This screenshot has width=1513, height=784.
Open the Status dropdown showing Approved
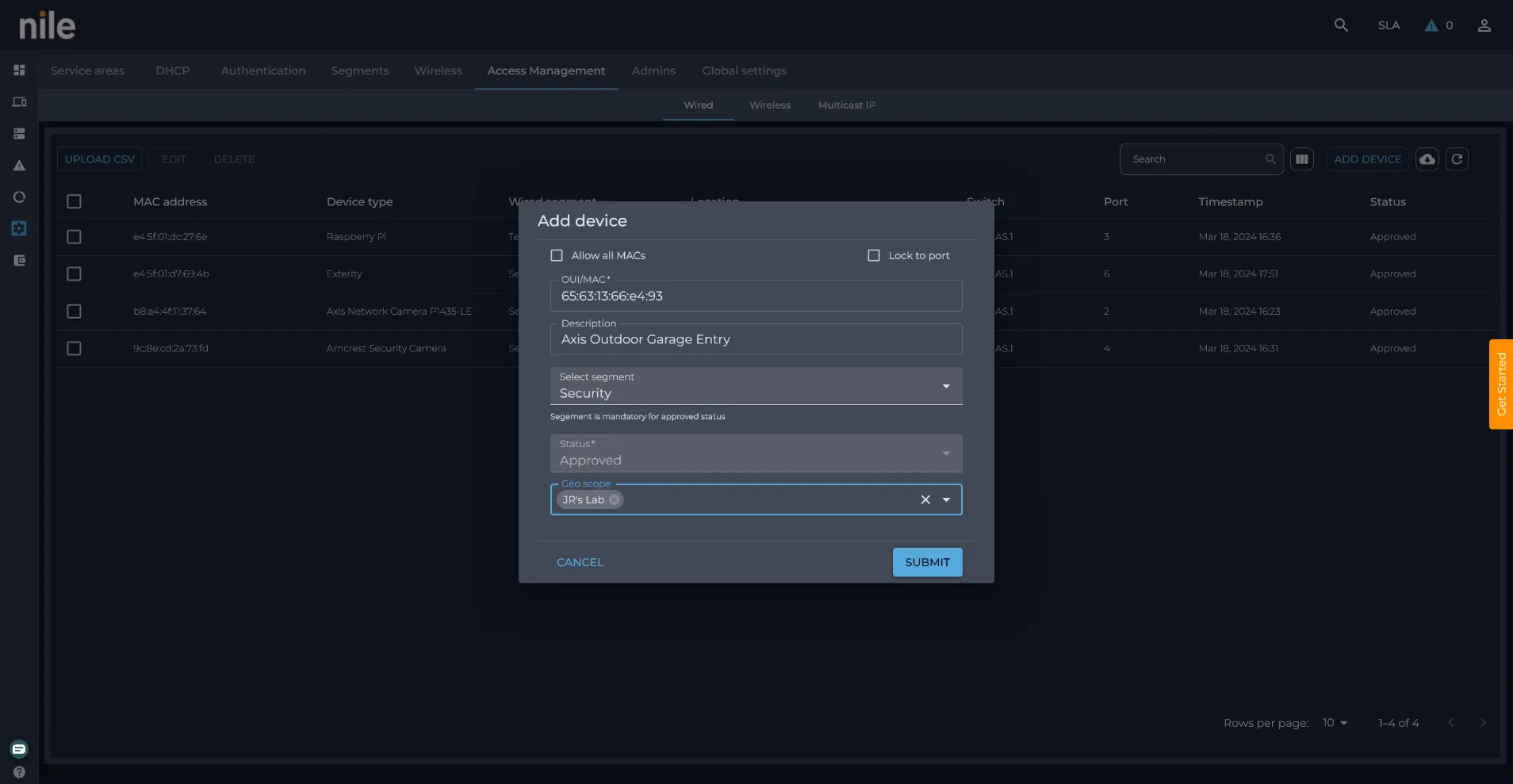[756, 453]
